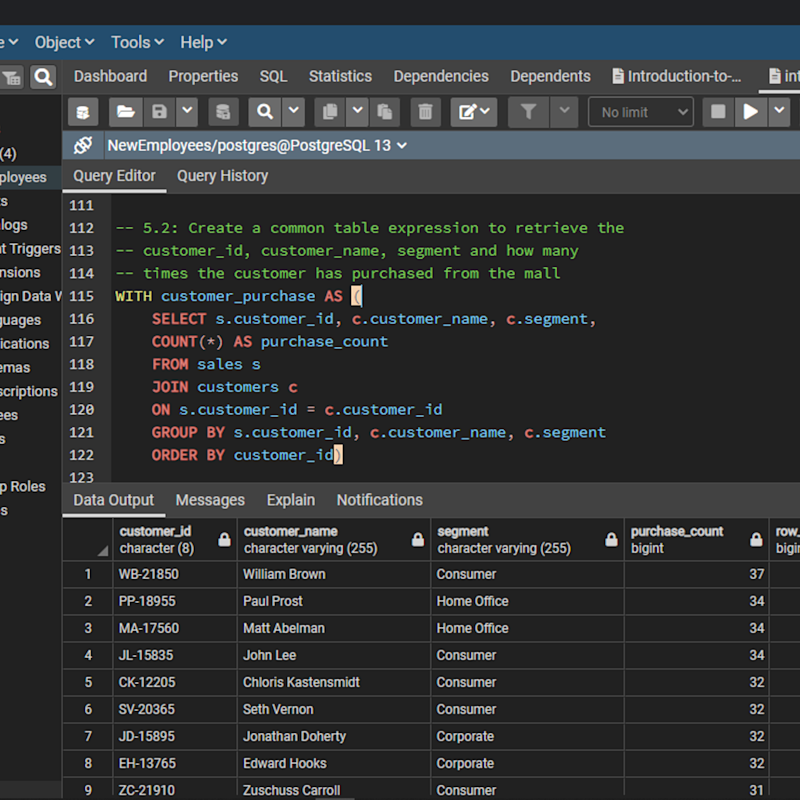Viewport: 800px width, 800px height.
Task: Switch to the Query History tab
Action: pyautogui.click(x=222, y=176)
